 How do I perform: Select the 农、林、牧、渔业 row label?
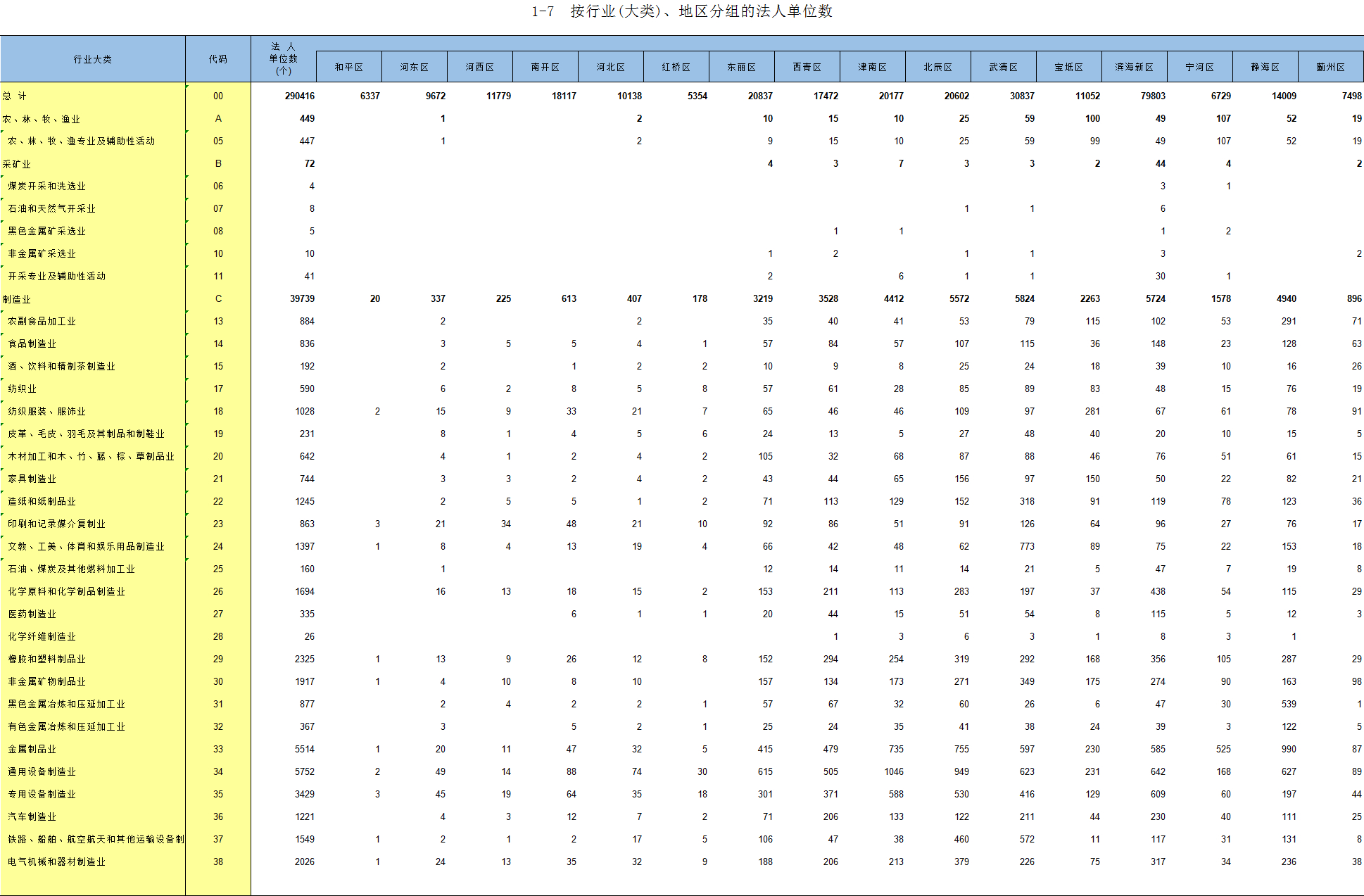tap(42, 119)
